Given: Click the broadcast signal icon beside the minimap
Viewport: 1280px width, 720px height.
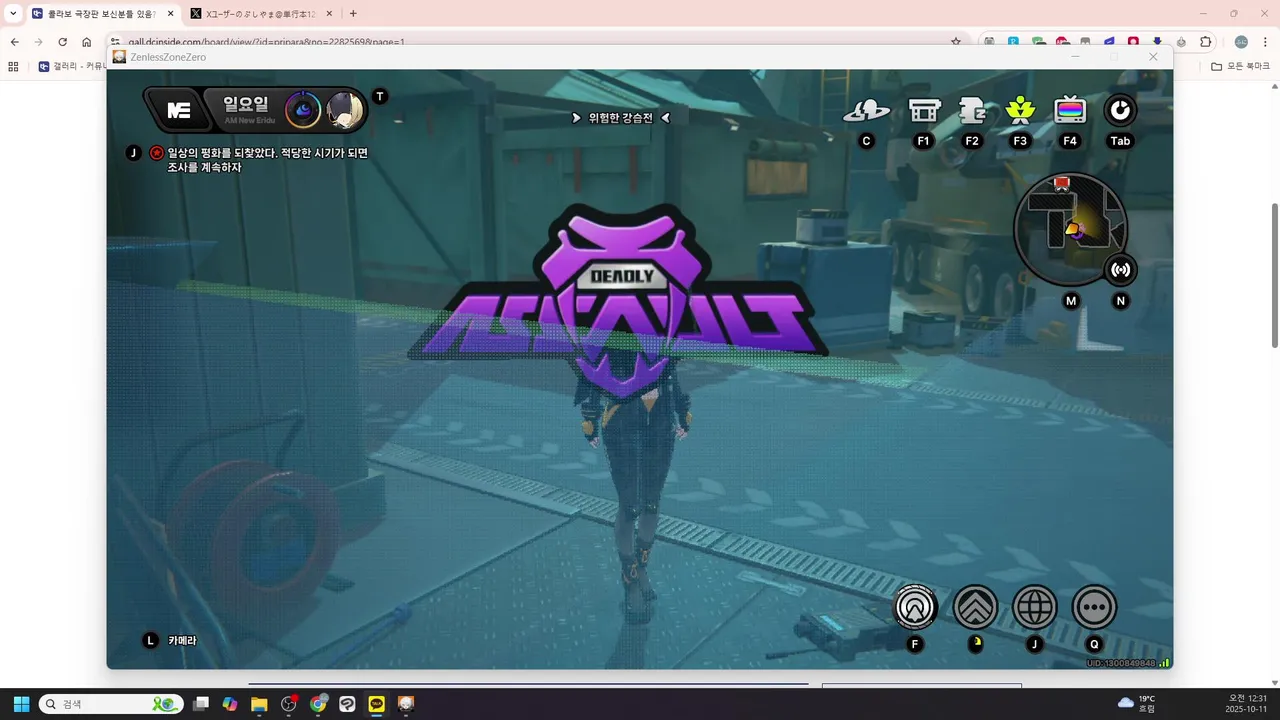Looking at the screenshot, I should click(1121, 270).
